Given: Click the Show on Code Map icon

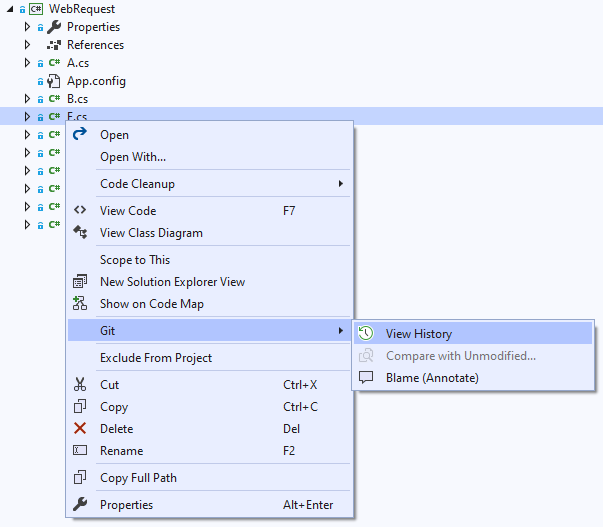Looking at the screenshot, I should pyautogui.click(x=81, y=304).
